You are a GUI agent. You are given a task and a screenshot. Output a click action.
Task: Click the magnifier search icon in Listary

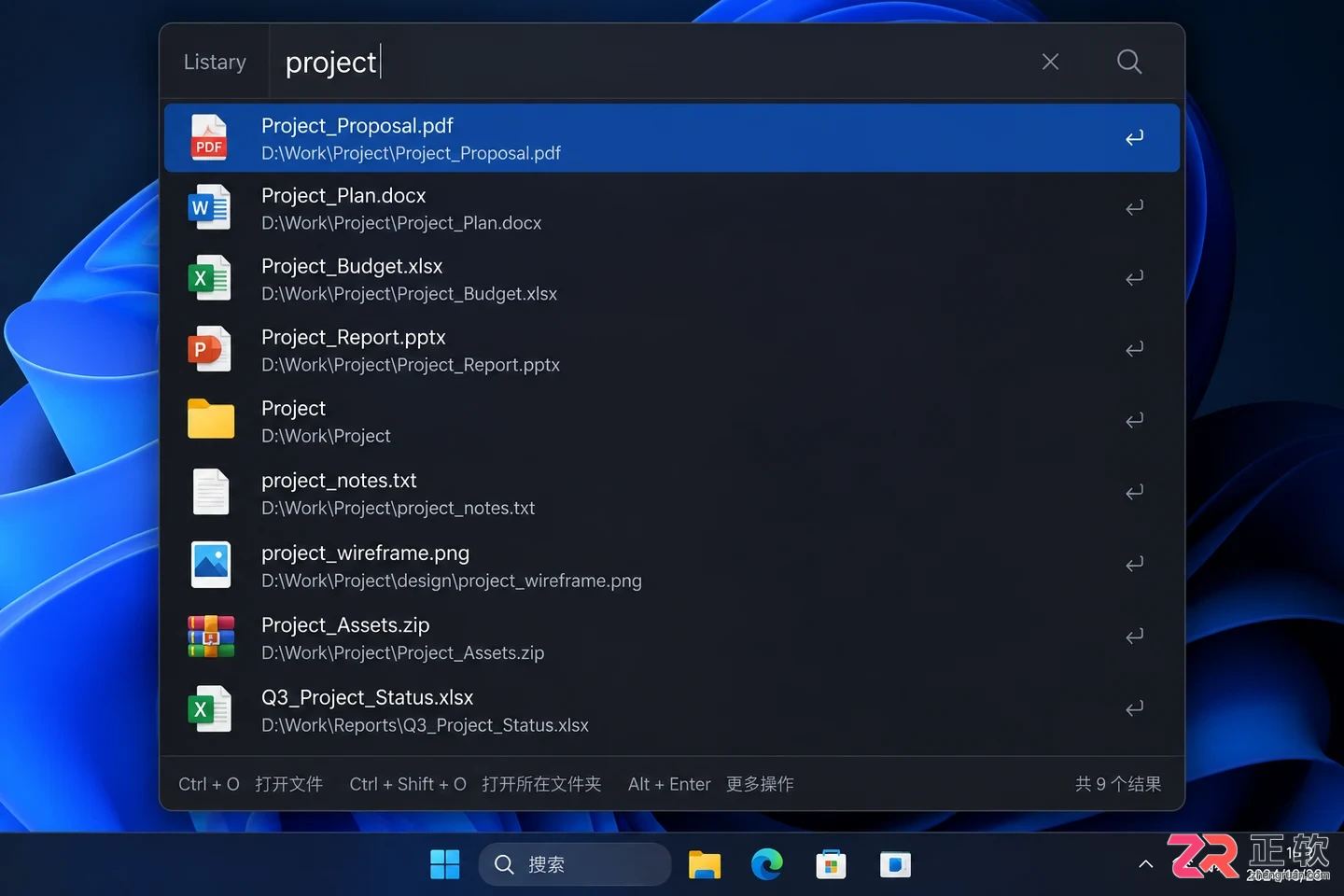[x=1129, y=62]
